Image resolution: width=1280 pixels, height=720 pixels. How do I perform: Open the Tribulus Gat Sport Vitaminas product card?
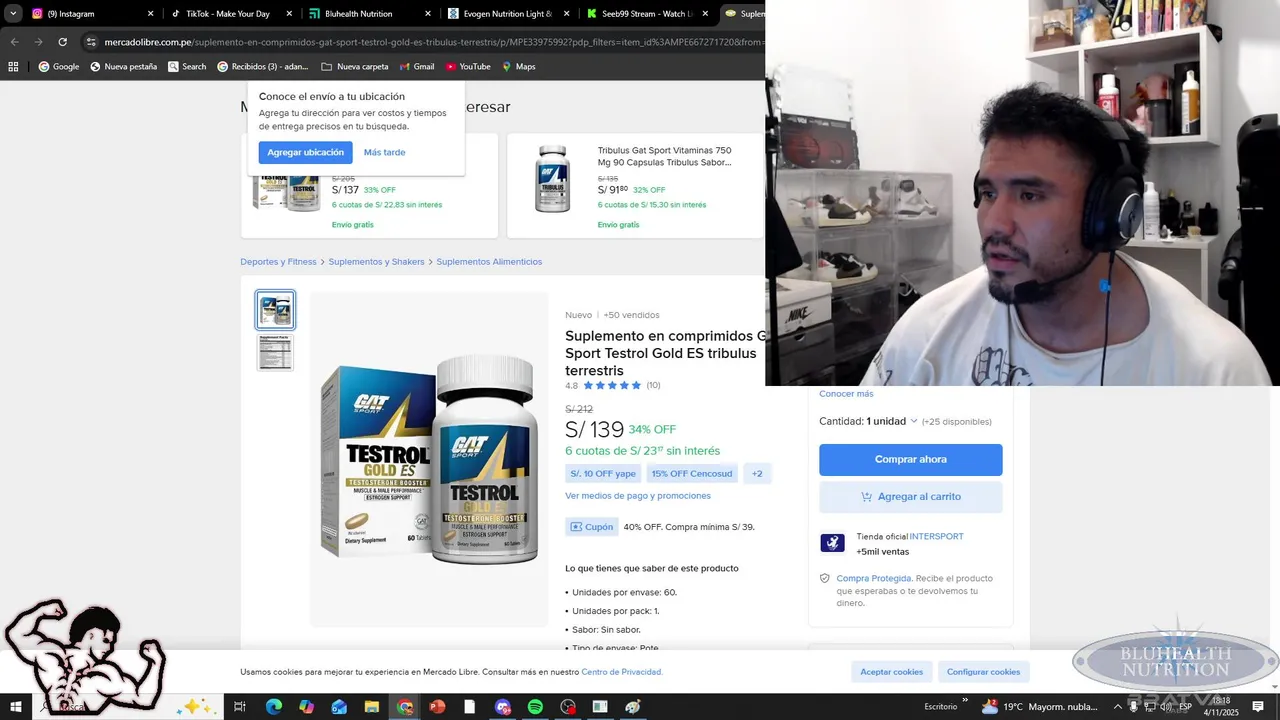point(635,186)
